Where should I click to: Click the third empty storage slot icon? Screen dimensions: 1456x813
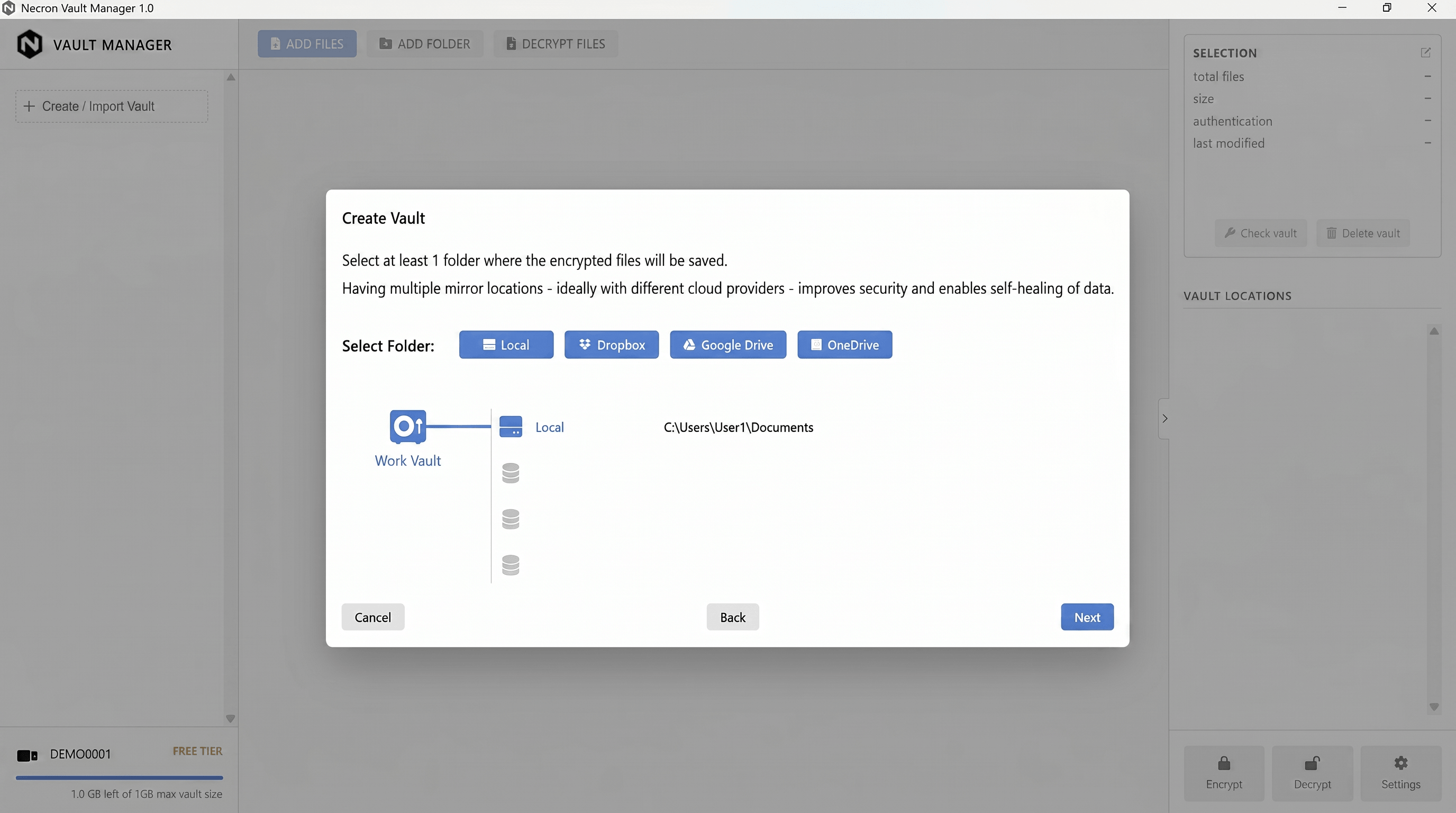pyautogui.click(x=511, y=519)
